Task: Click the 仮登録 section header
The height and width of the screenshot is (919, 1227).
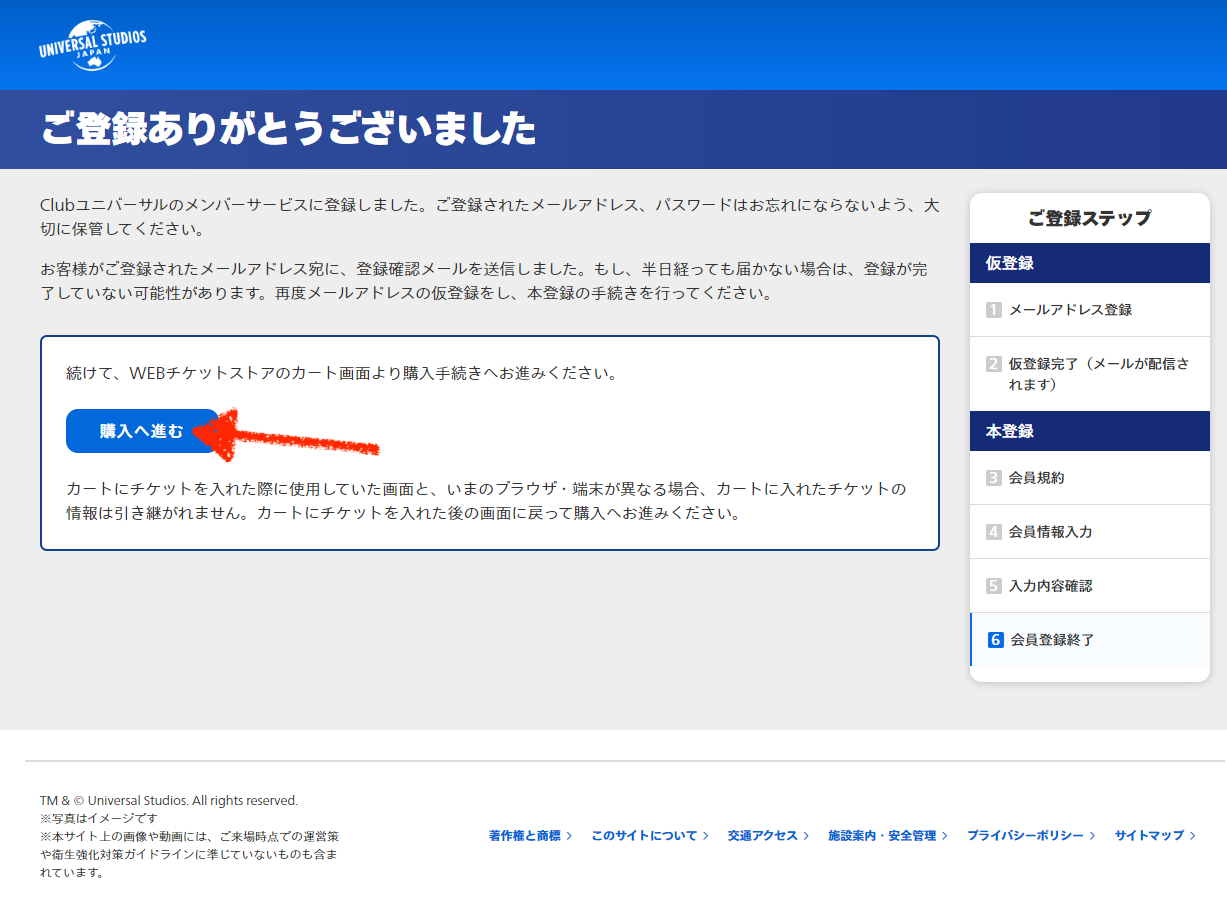Action: (x=1090, y=263)
